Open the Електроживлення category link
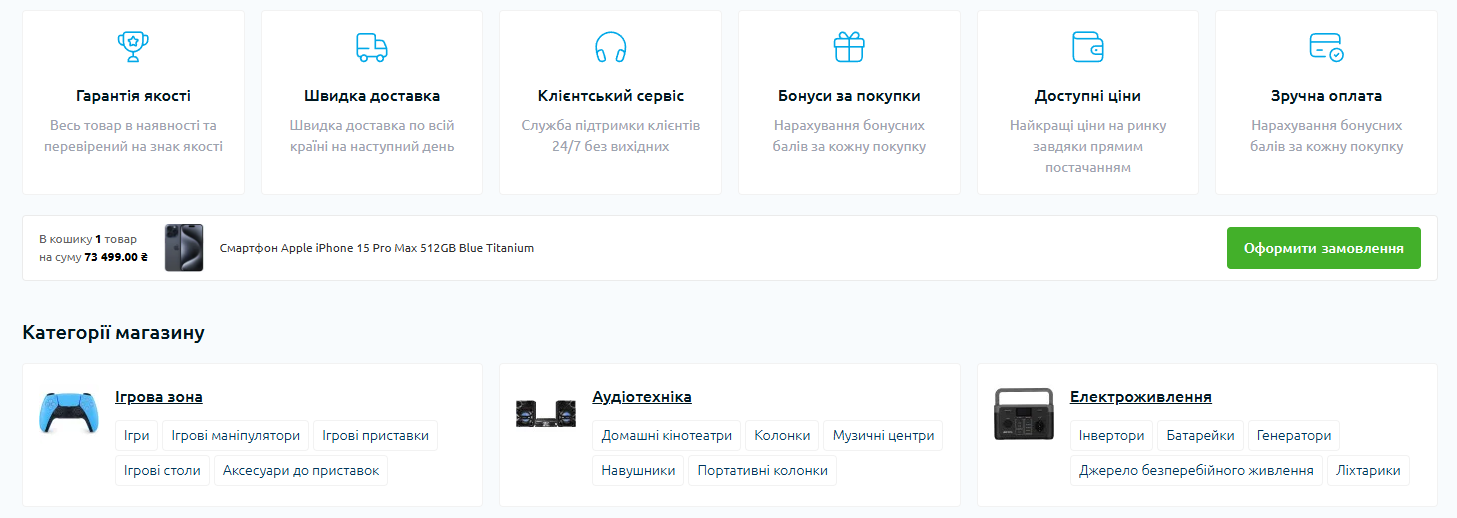The width and height of the screenshot is (1457, 518). (x=1141, y=397)
